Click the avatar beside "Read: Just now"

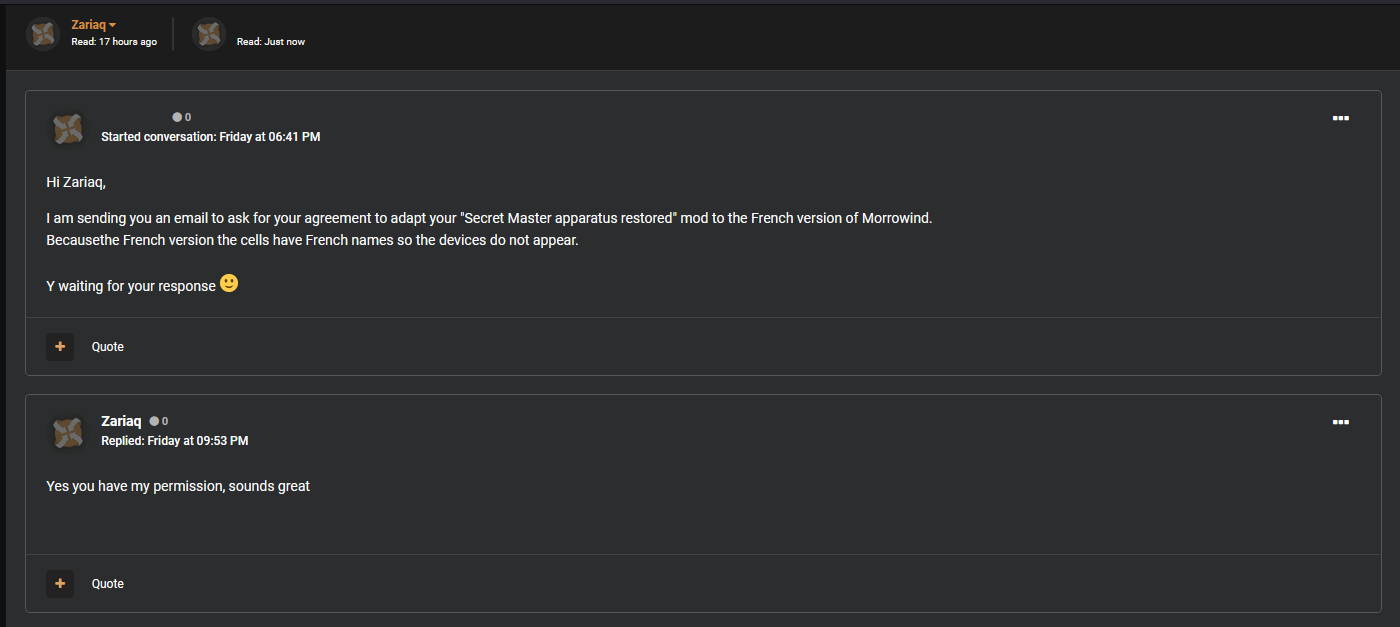(x=209, y=34)
